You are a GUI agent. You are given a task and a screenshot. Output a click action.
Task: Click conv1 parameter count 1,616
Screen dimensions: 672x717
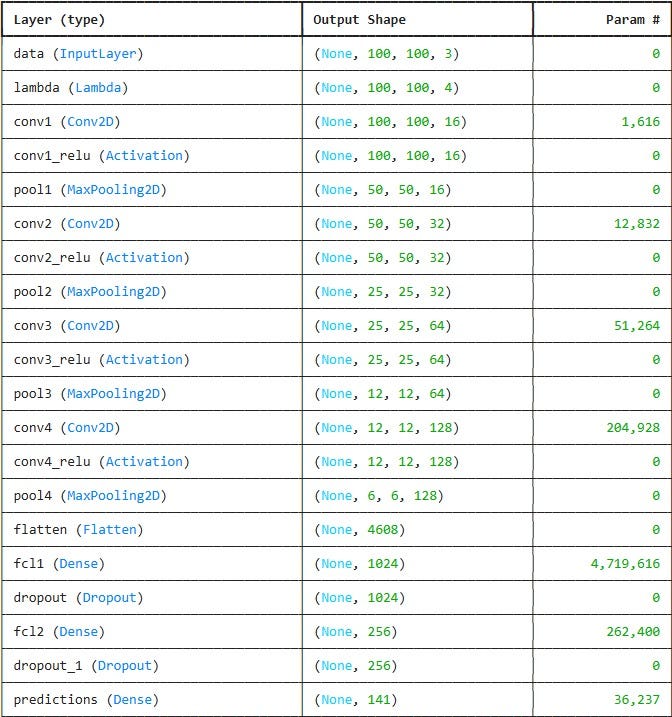click(x=640, y=122)
